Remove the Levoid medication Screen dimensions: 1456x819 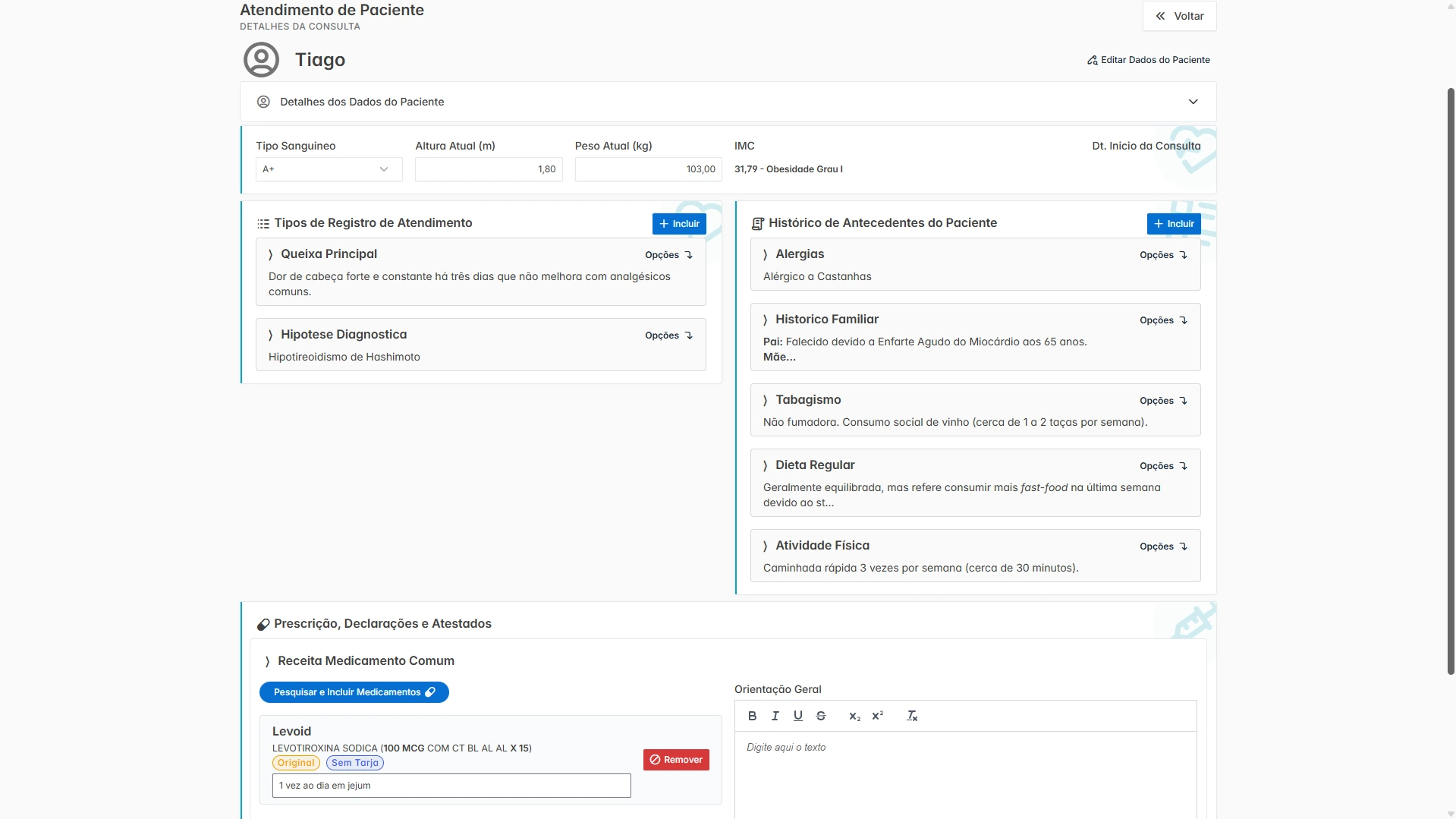[675, 760]
